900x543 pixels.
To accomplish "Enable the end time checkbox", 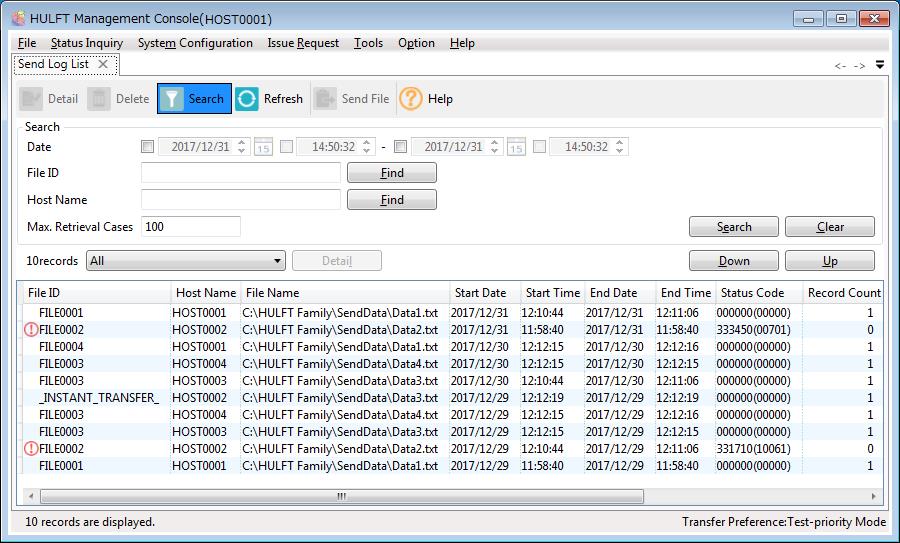I will point(539,146).
